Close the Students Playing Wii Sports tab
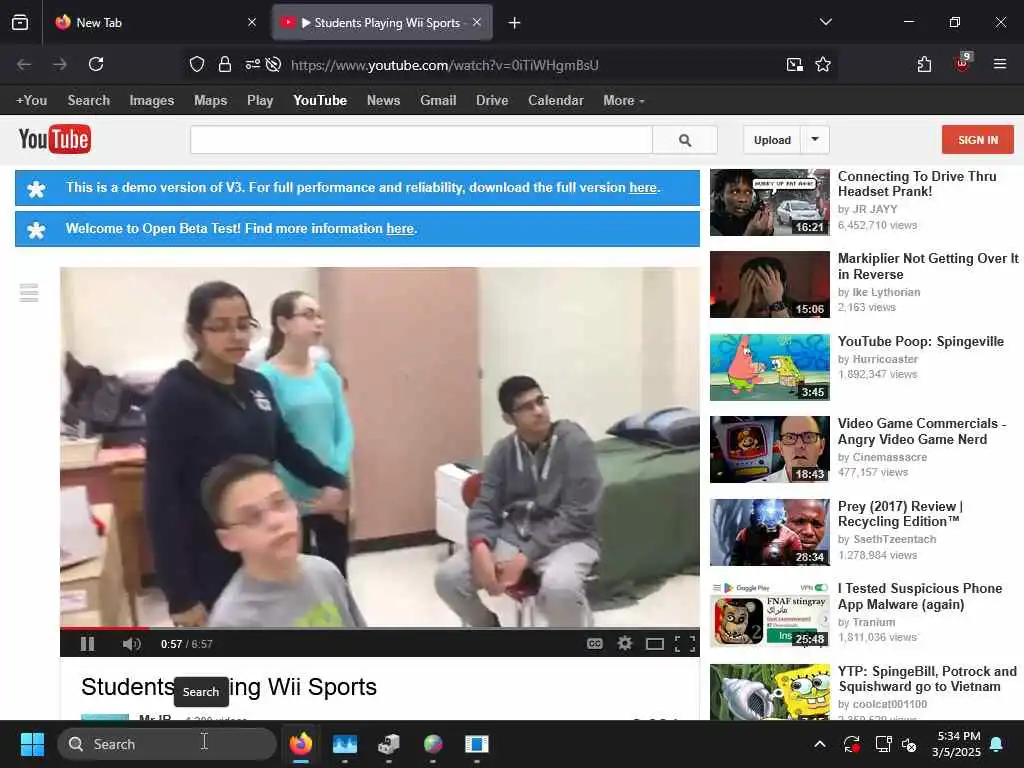The height and width of the screenshot is (768, 1024). (x=477, y=22)
